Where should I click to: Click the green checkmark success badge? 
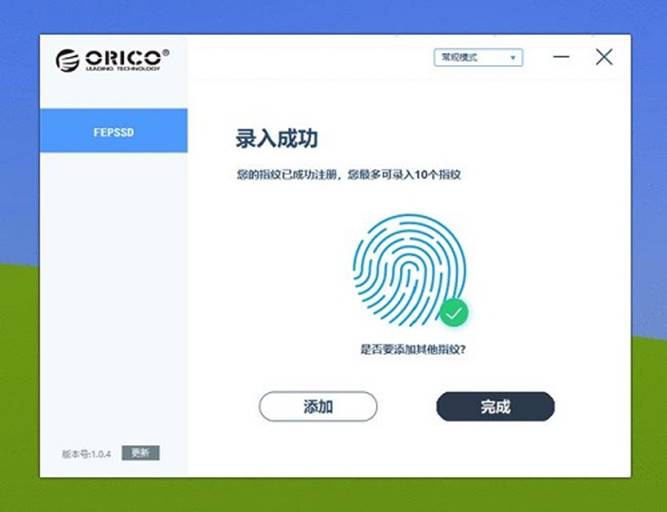454,313
